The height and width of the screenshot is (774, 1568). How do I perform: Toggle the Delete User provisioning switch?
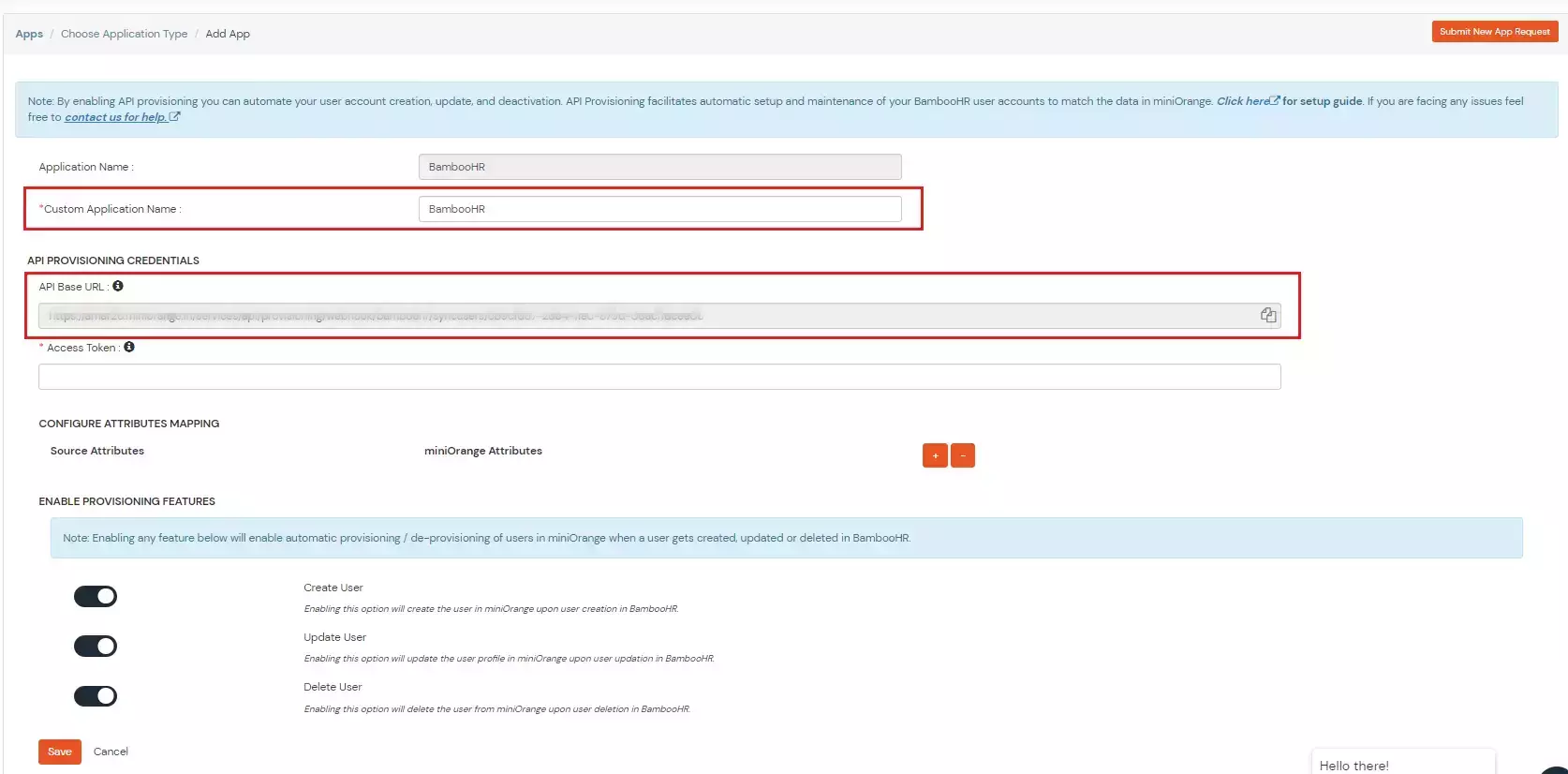click(96, 695)
